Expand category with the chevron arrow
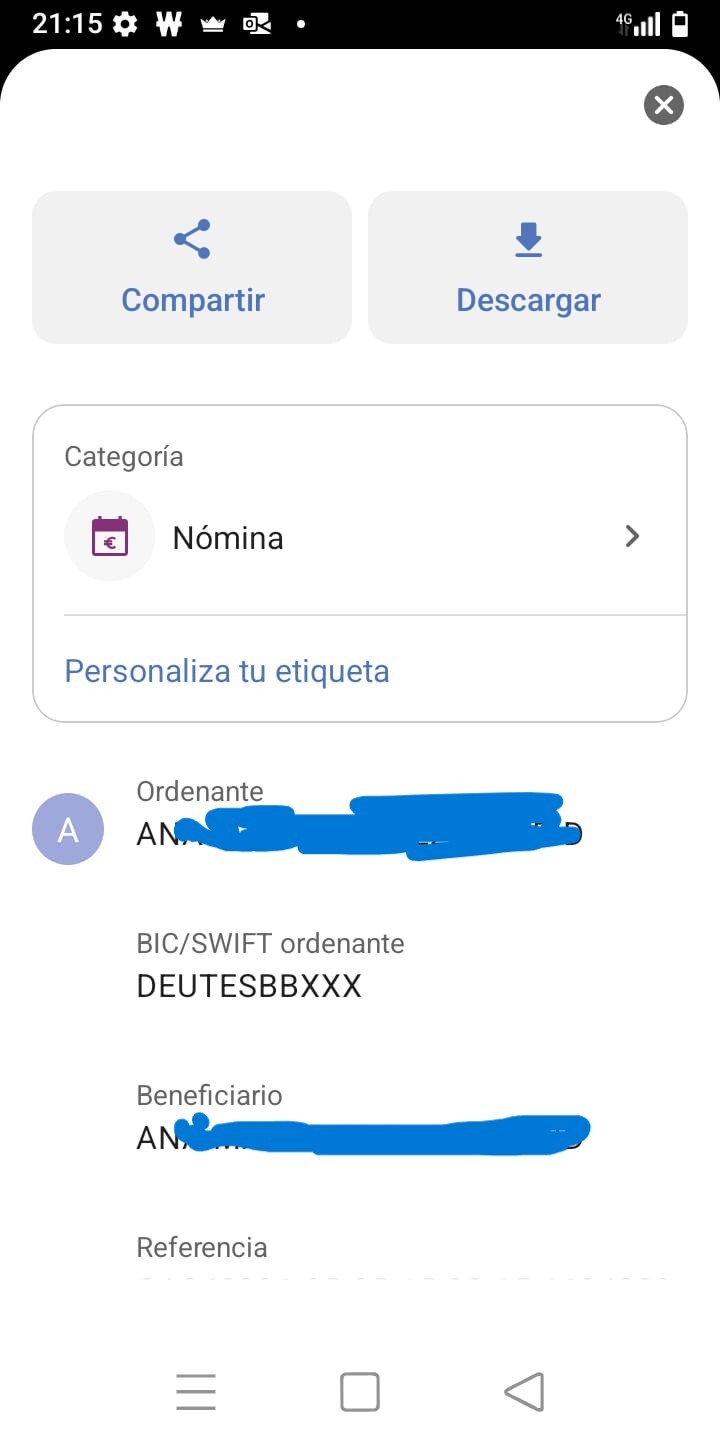The width and height of the screenshot is (720, 1440). coord(632,537)
